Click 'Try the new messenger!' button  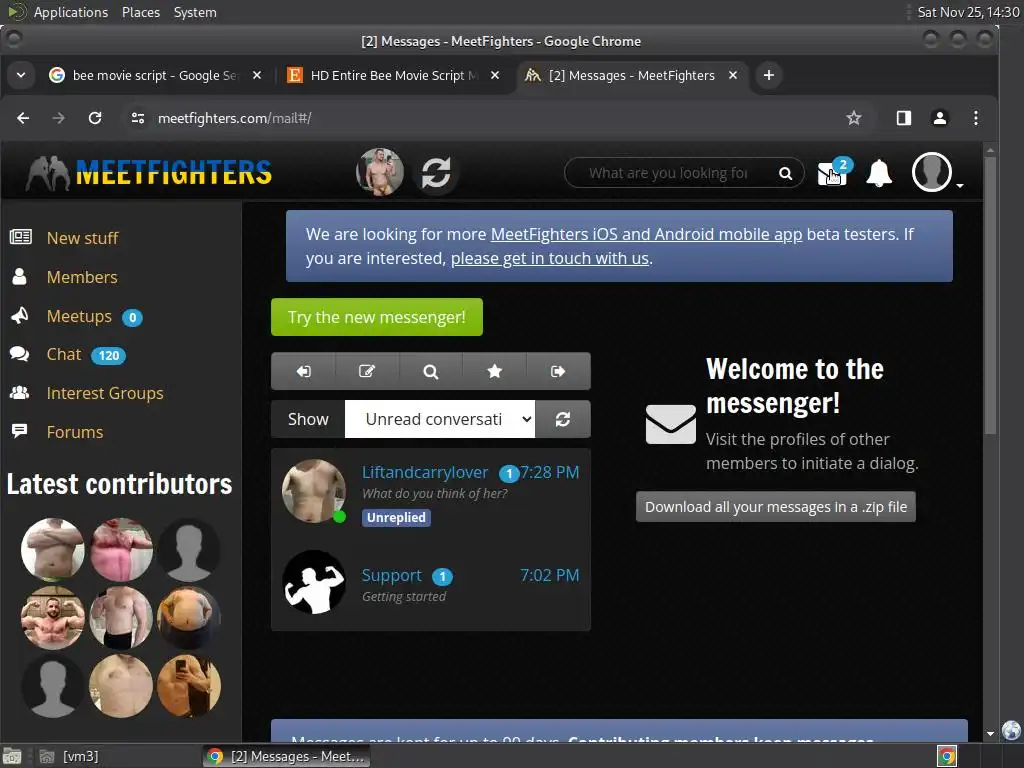point(377,317)
